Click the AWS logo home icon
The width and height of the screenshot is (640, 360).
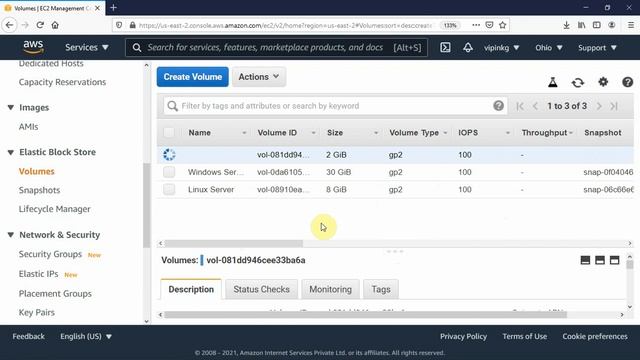(33, 48)
